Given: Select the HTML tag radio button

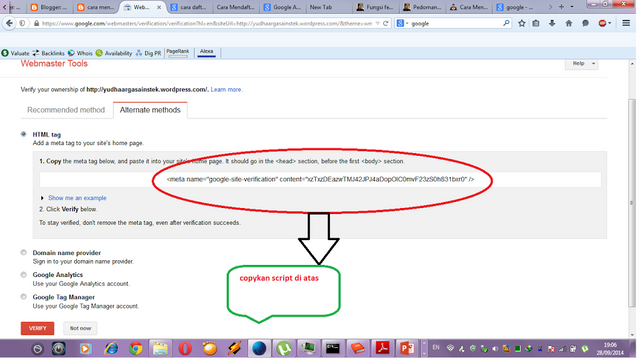Looking at the screenshot, I should (x=24, y=134).
